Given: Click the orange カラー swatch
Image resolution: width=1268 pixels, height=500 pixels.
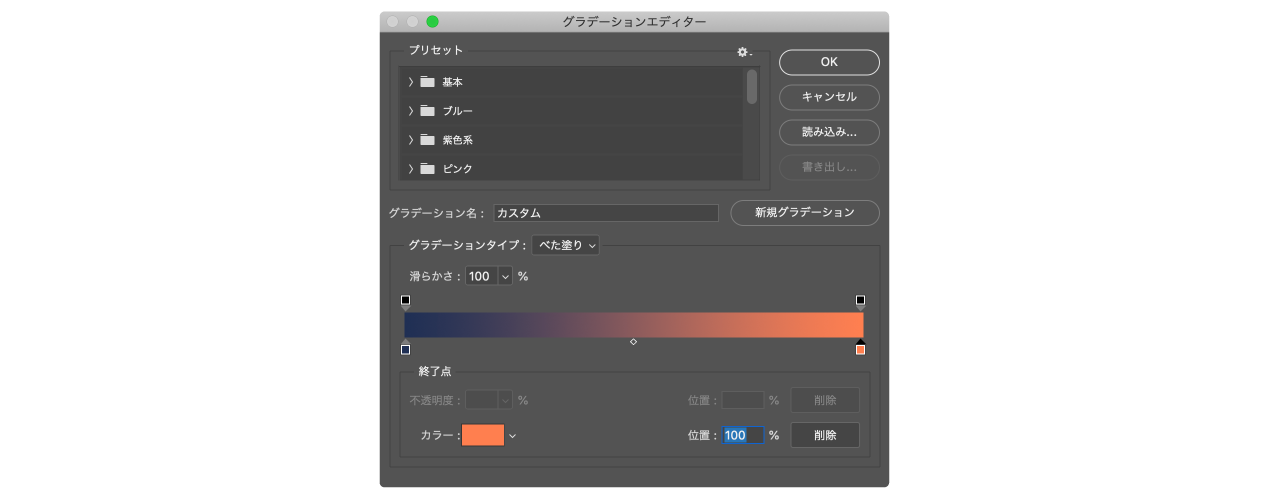Looking at the screenshot, I should click(483, 435).
